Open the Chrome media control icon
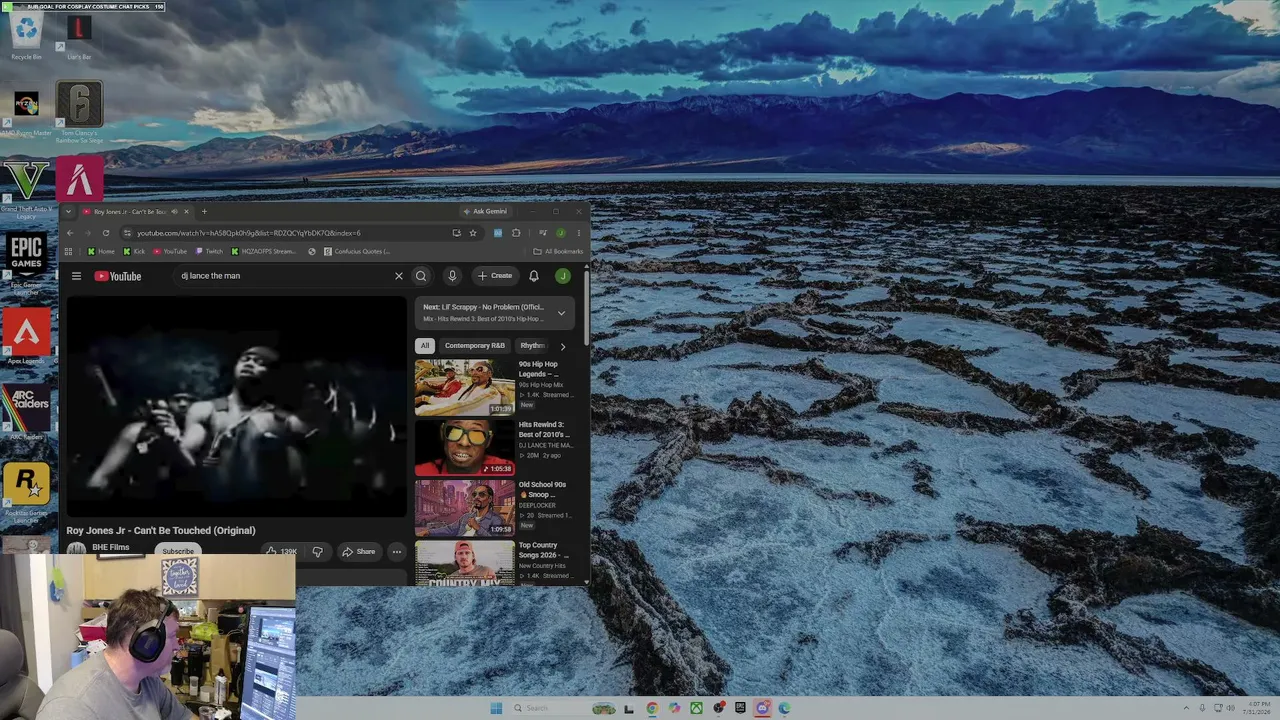 coord(542,233)
